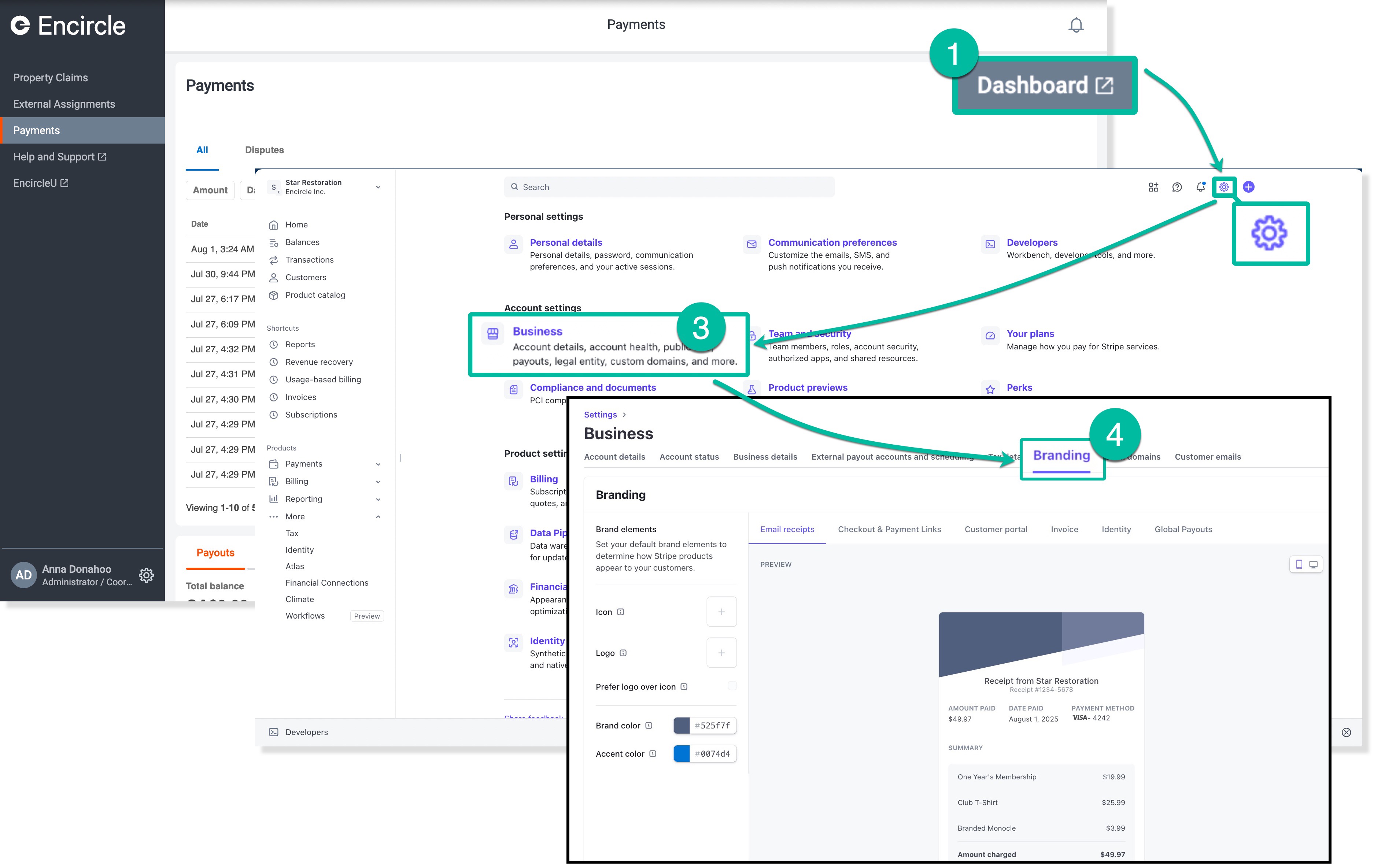Open the apps grid icon

point(1153,187)
